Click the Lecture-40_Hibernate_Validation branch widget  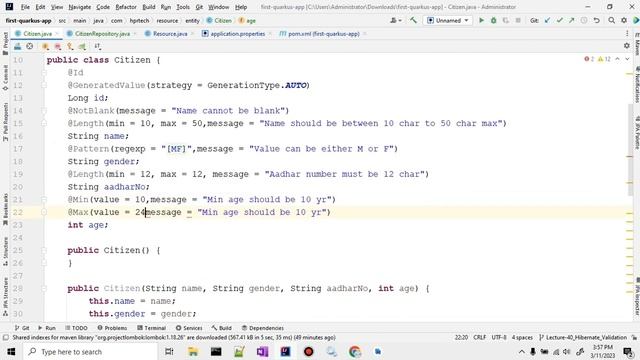point(583,338)
